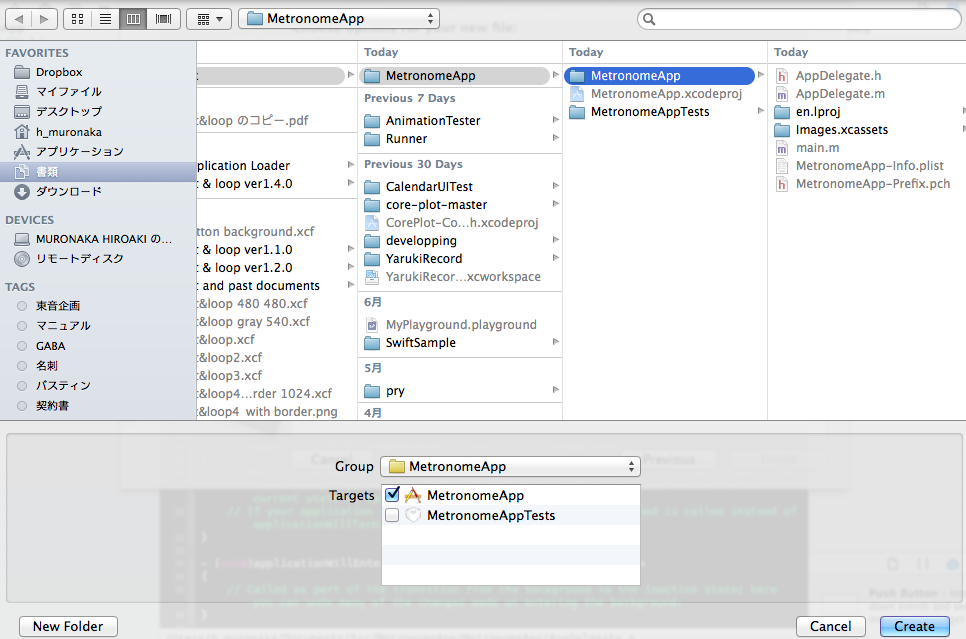Expand arrow next to SwiftSample folder
966x639 pixels.
click(556, 342)
